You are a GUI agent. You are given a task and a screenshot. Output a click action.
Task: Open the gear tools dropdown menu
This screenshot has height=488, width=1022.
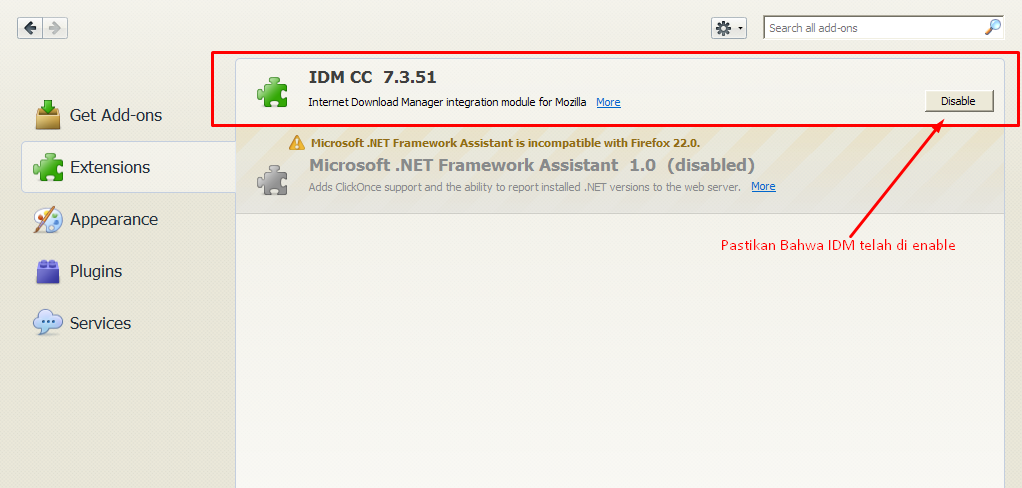pos(729,28)
